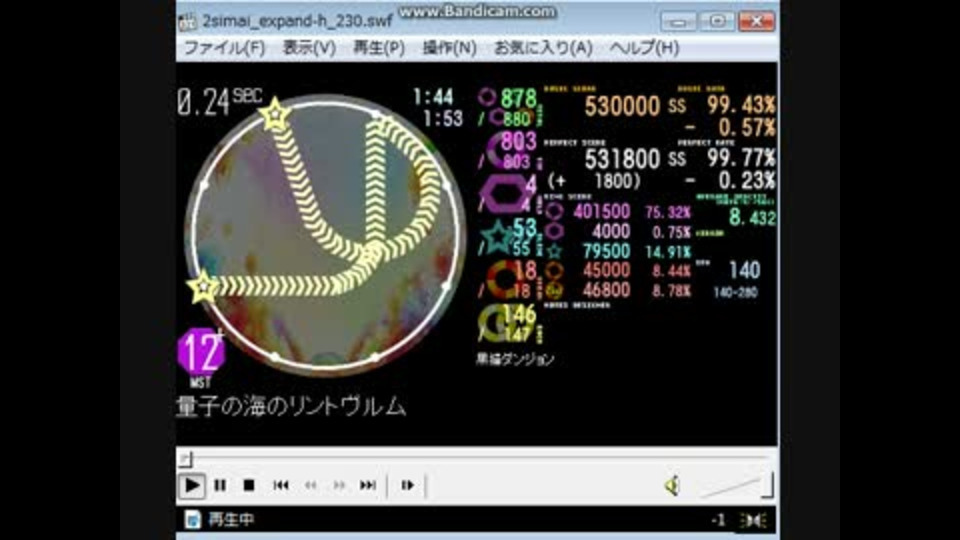Open the 操作(N) menu

point(449,48)
